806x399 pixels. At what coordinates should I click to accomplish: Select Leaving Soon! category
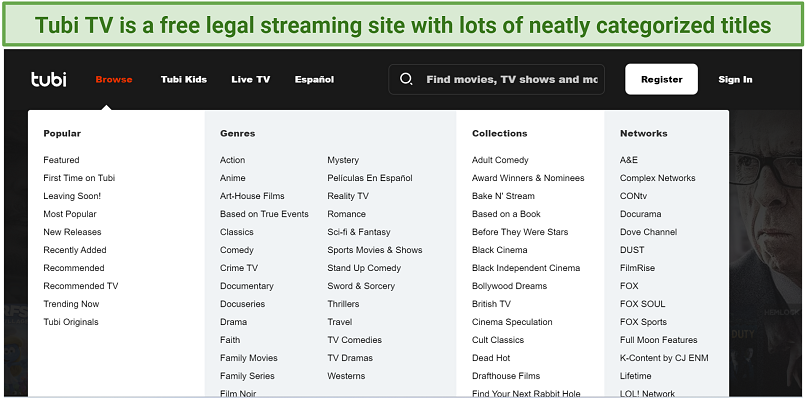tap(72, 196)
